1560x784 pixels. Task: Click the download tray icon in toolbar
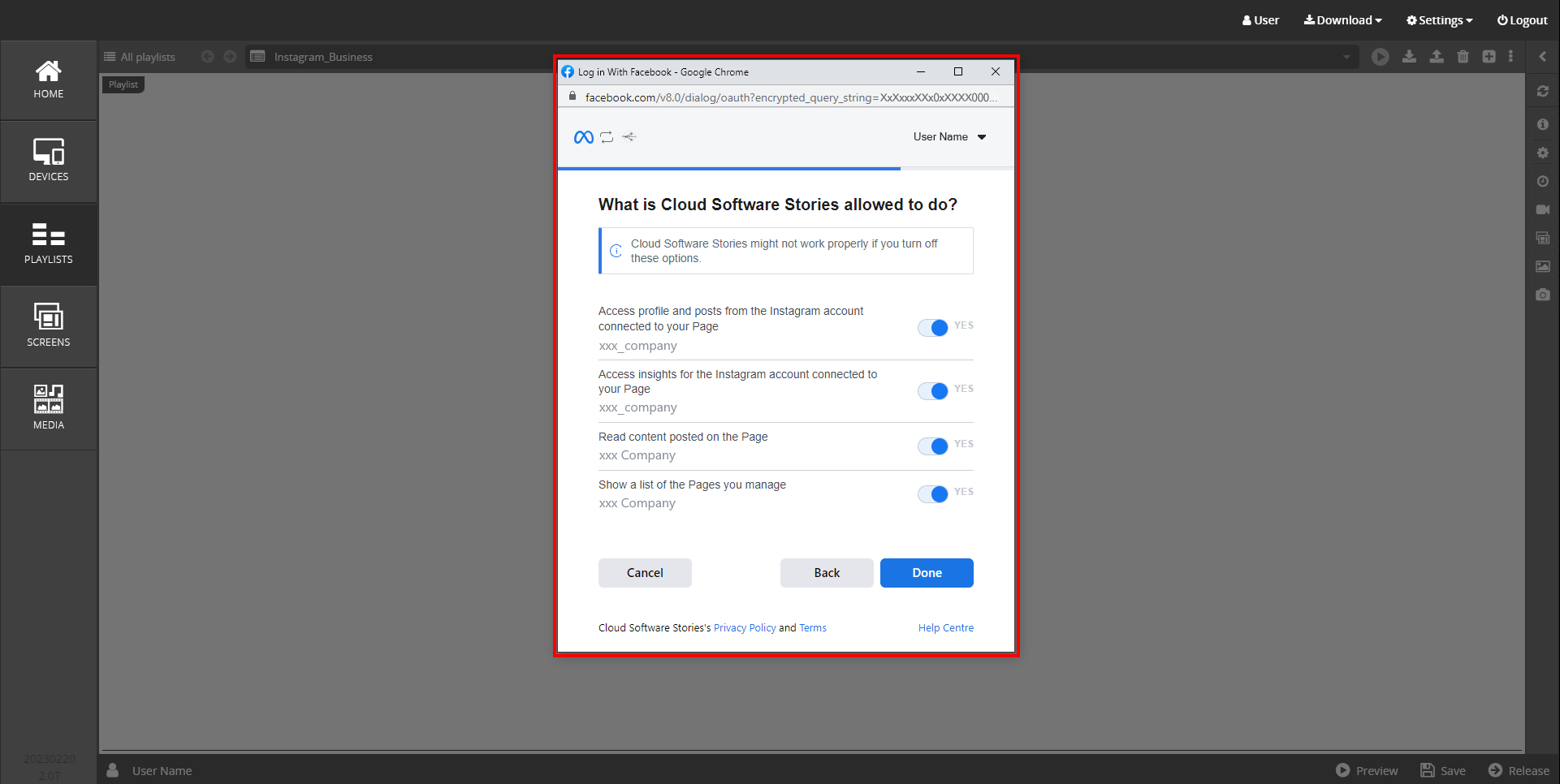(x=1409, y=56)
